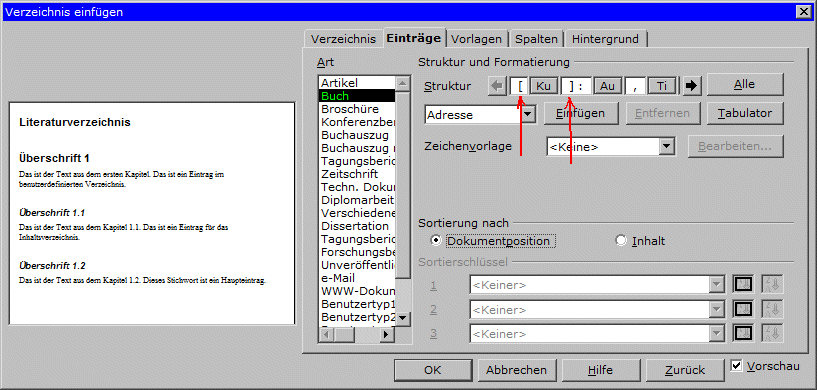Viewport: 817px width, 390px height.
Task: Click ascending sort icon for key 3
Action: point(743,333)
